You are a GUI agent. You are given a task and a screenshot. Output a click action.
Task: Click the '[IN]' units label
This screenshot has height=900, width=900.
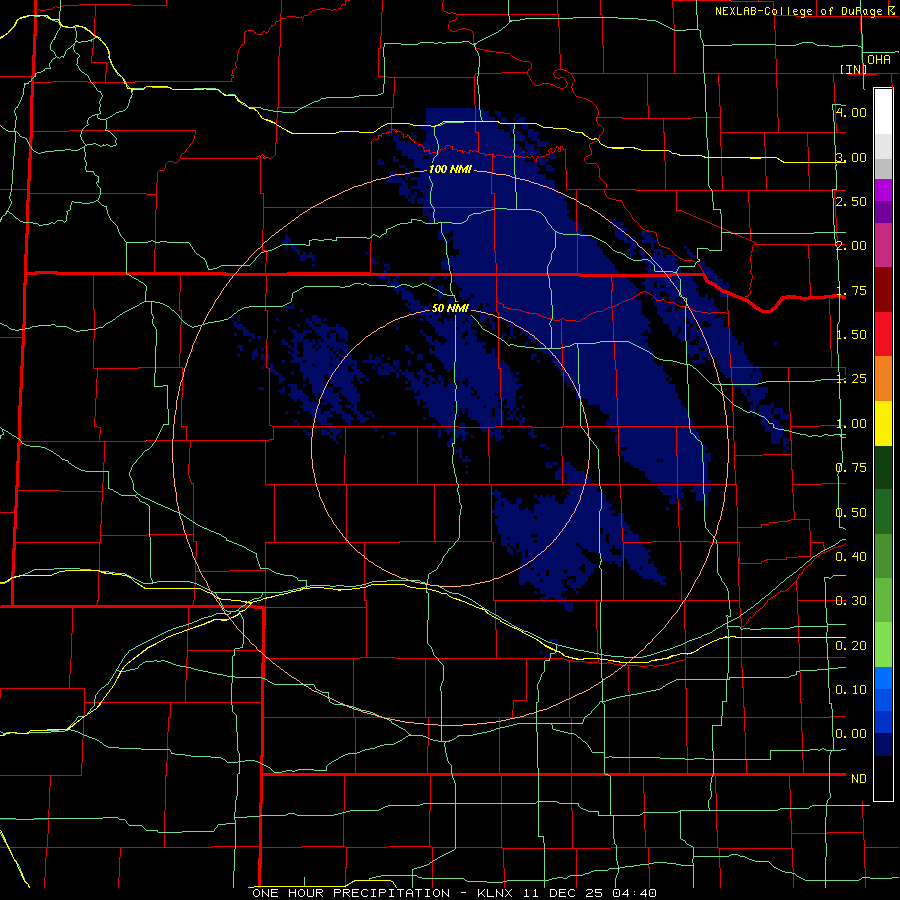[854, 69]
